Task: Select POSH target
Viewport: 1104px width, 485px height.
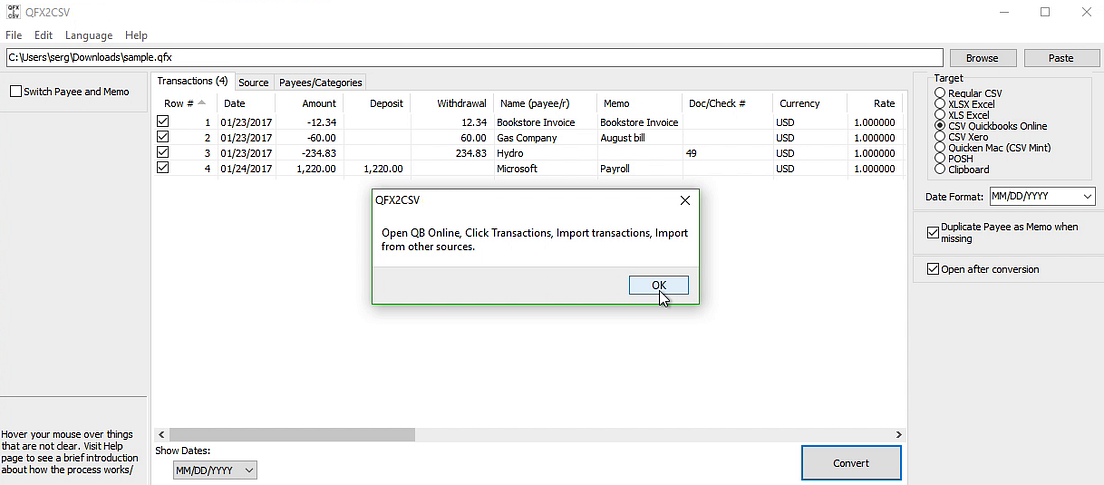Action: pyautogui.click(x=953, y=159)
